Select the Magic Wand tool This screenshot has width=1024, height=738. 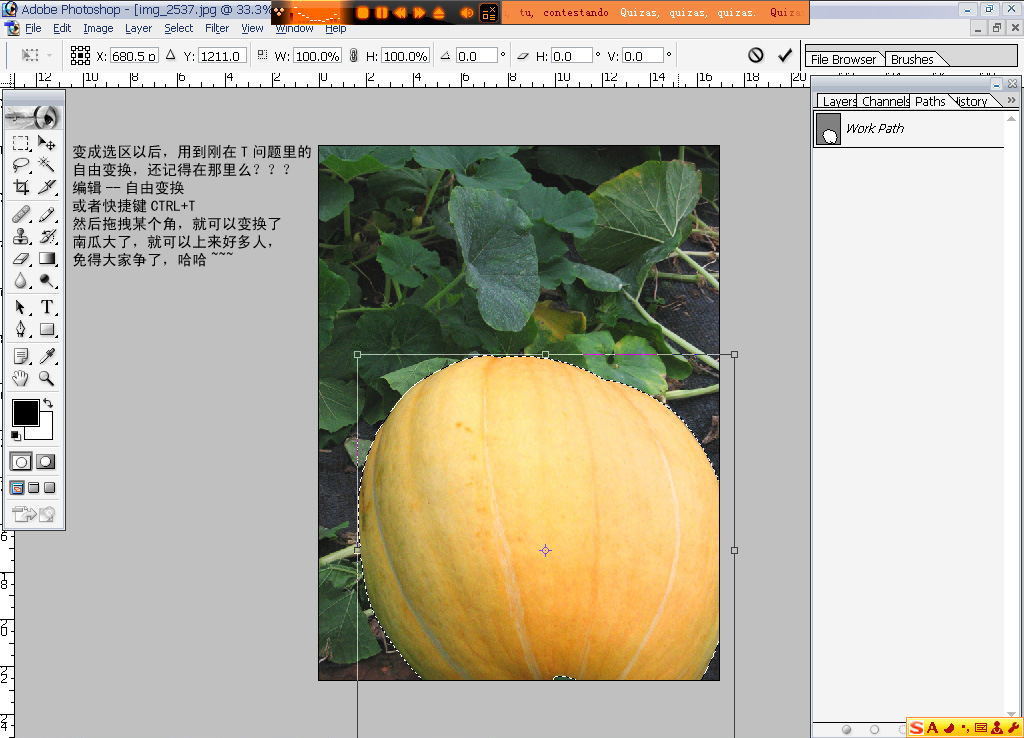46,165
